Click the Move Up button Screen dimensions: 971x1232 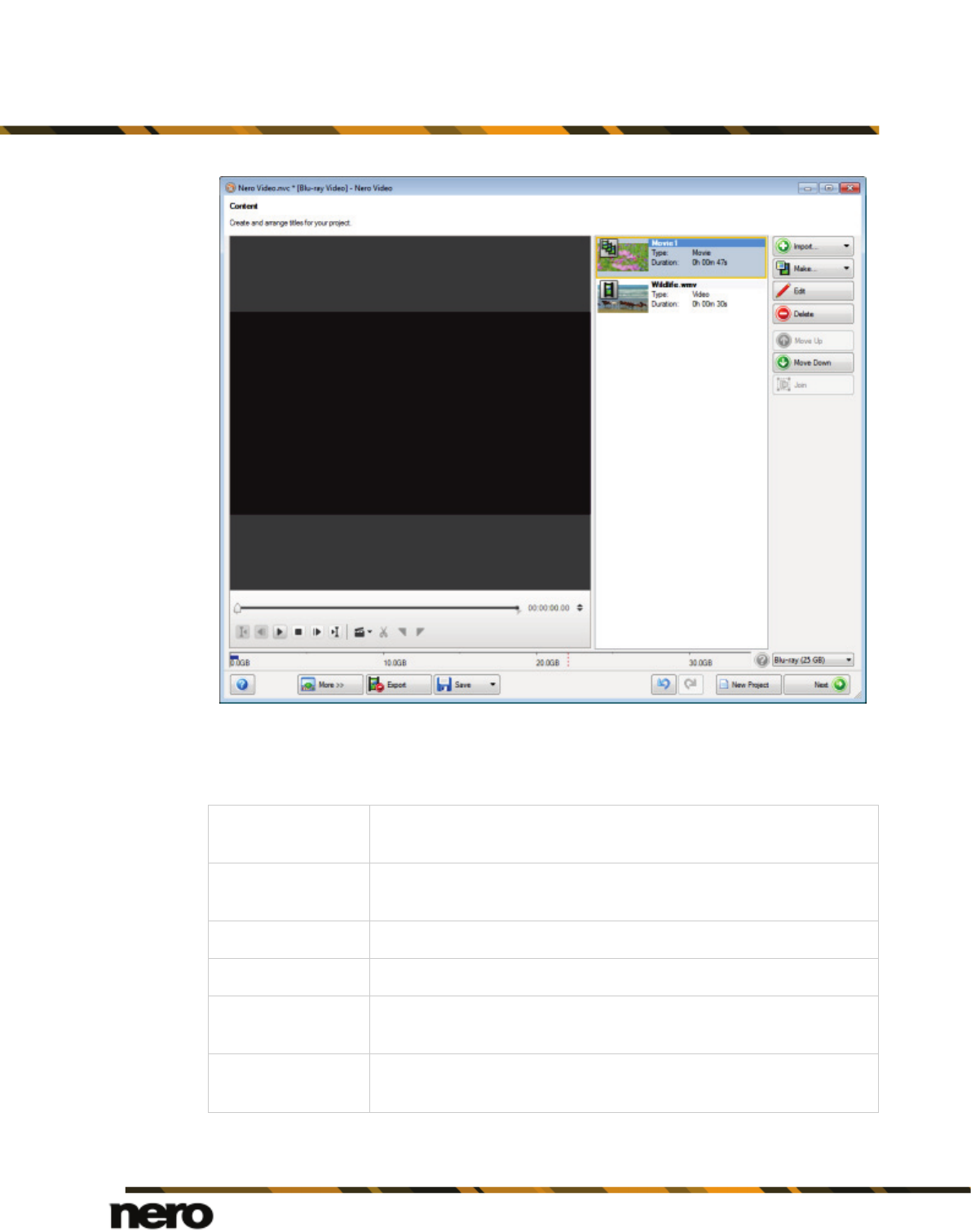[x=814, y=341]
